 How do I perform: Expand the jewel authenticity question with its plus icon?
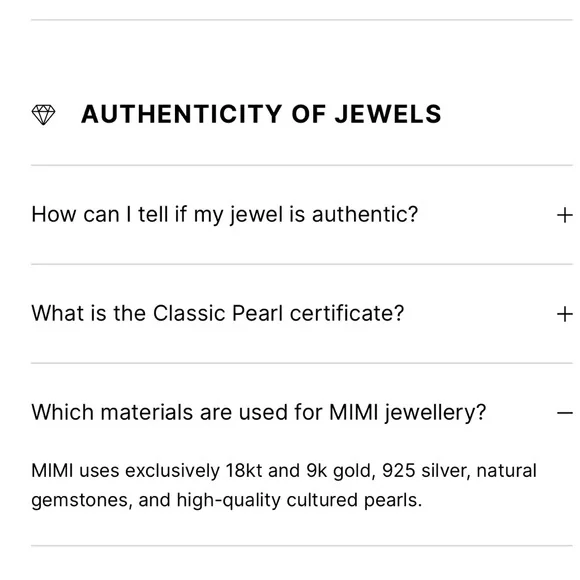pyautogui.click(x=564, y=215)
